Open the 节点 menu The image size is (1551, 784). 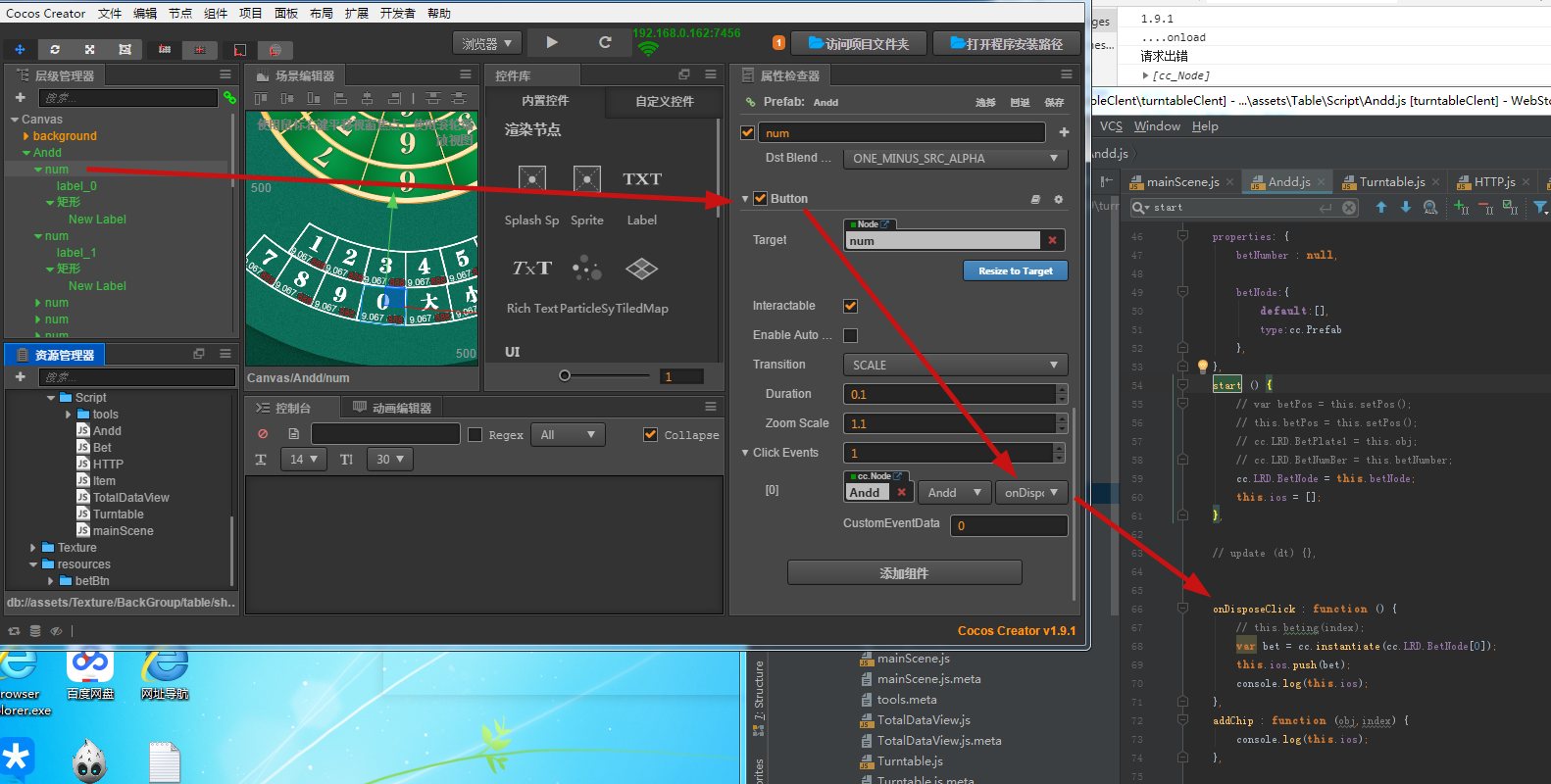click(x=180, y=13)
